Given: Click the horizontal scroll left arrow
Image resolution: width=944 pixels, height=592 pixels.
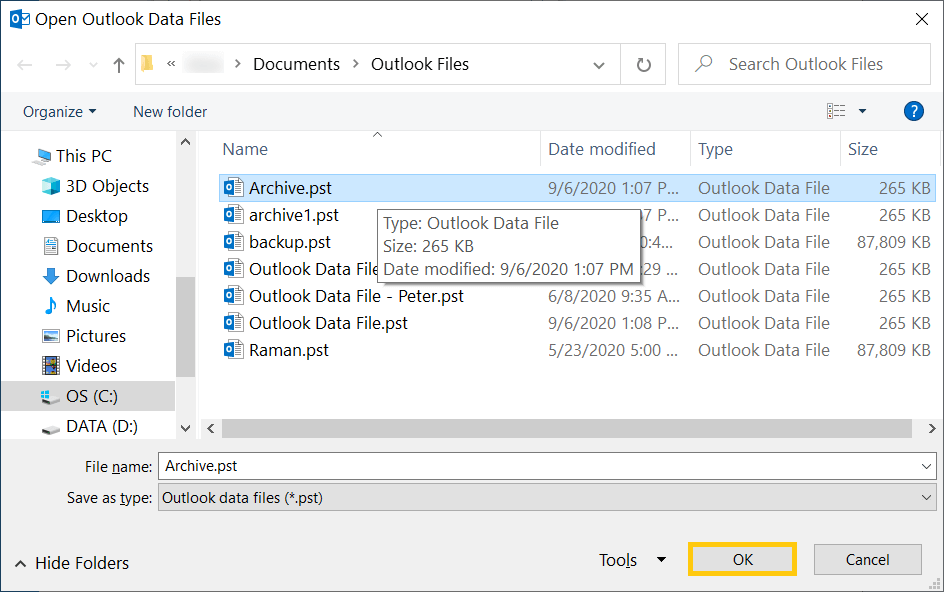Looking at the screenshot, I should coord(211,428).
